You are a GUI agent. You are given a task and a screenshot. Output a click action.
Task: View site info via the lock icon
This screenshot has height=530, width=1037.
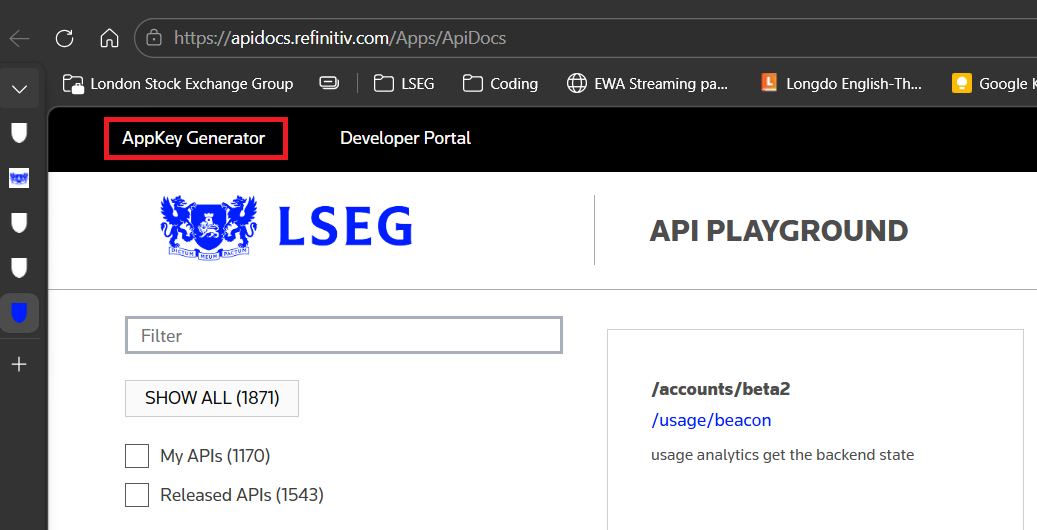click(x=153, y=38)
